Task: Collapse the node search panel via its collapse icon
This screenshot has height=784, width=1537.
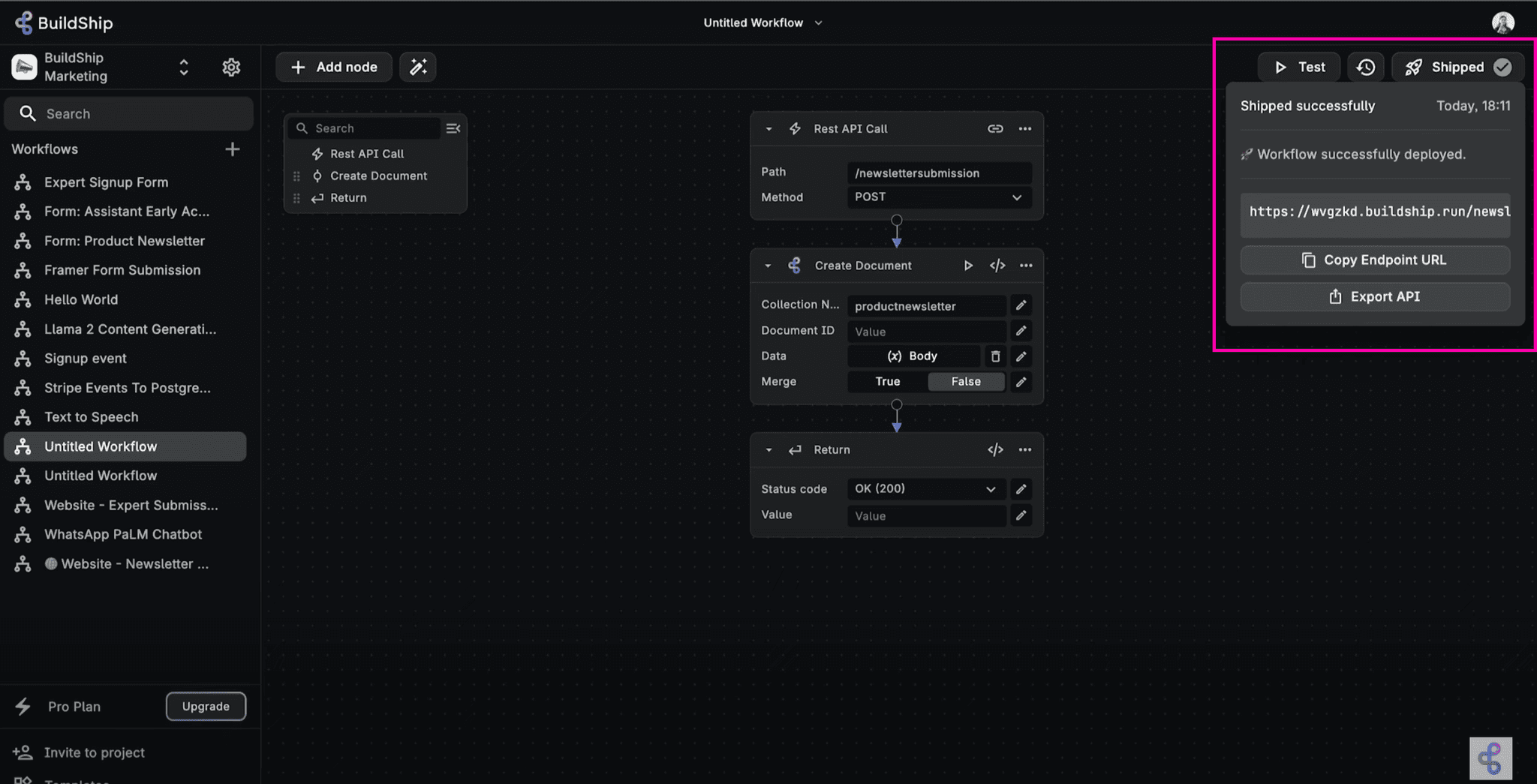Action: tap(453, 128)
